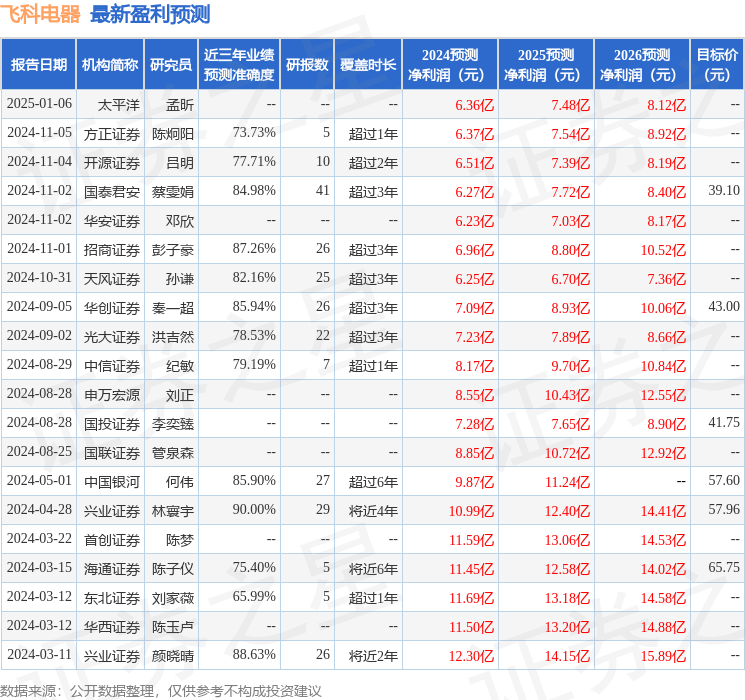
Task: Click the 覆盖时长 column header
Action: coord(368,65)
